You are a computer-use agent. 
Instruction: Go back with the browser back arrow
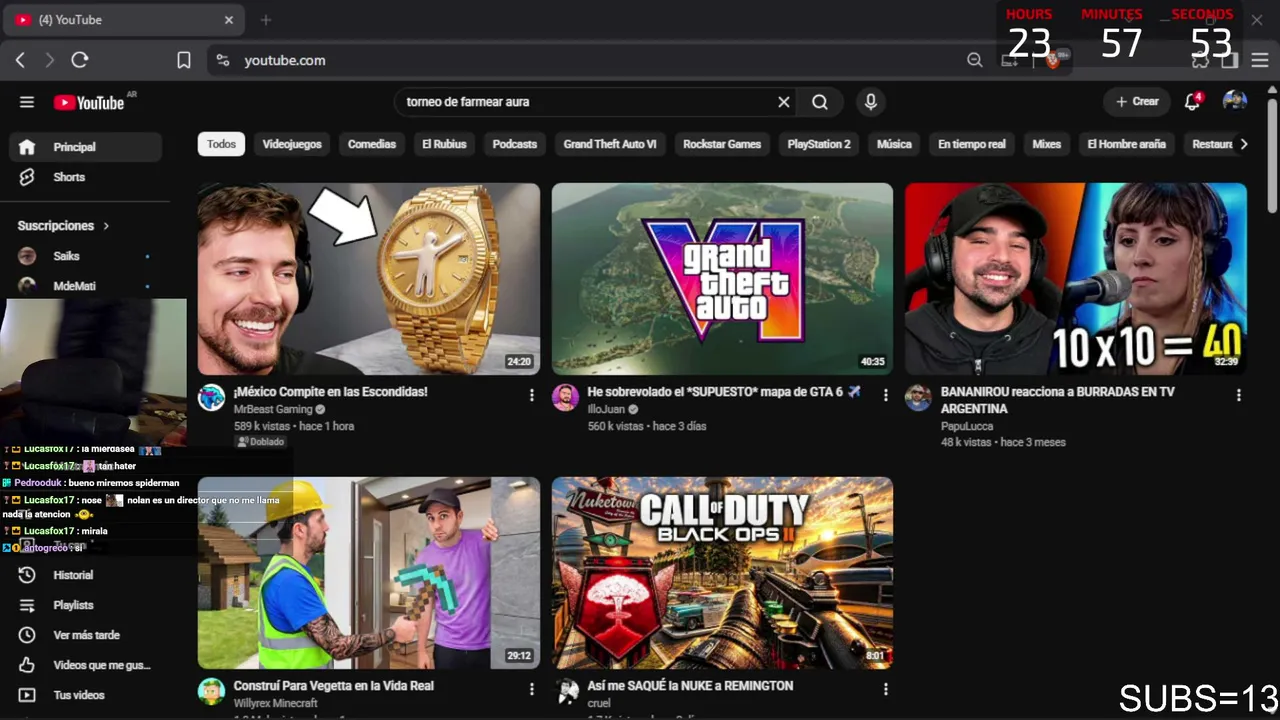pyautogui.click(x=20, y=60)
